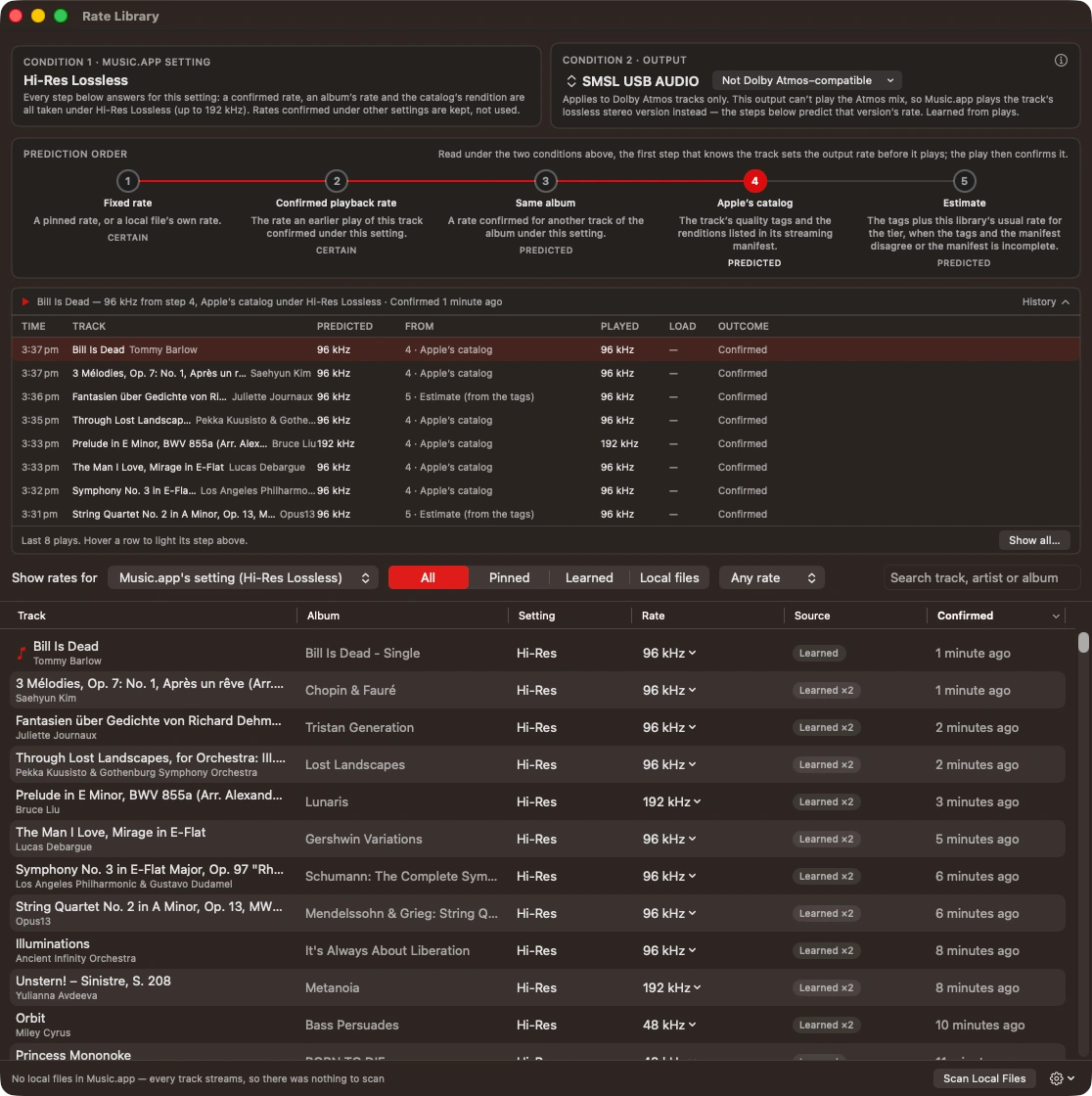Click the Learned ×2 badge for Orbit
Screen dimensions: 1092x1096
pos(827,1025)
